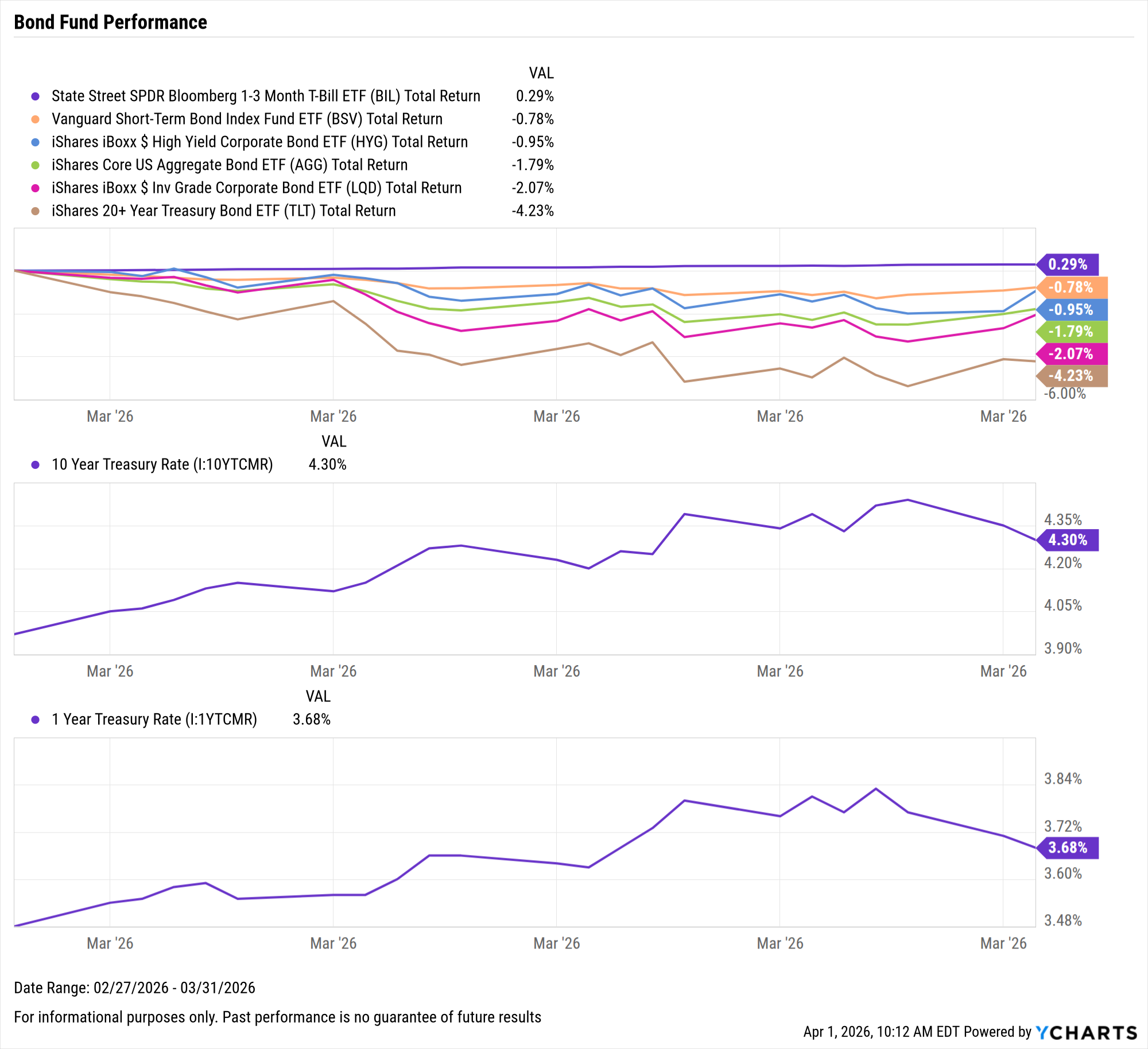Click the 10 Year Treasury Rate legend dot
Viewport: 1148px width, 1049px height.
pos(36,465)
